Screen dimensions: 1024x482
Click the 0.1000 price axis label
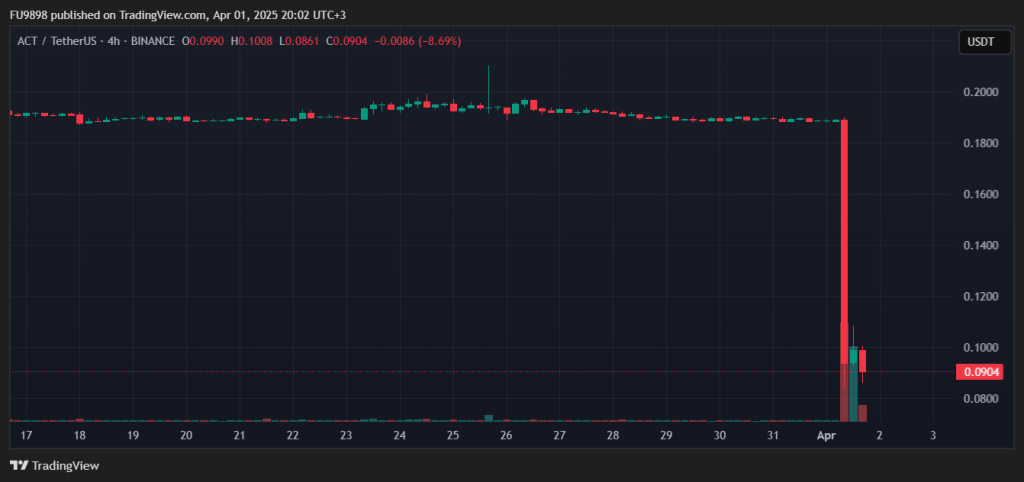point(981,347)
